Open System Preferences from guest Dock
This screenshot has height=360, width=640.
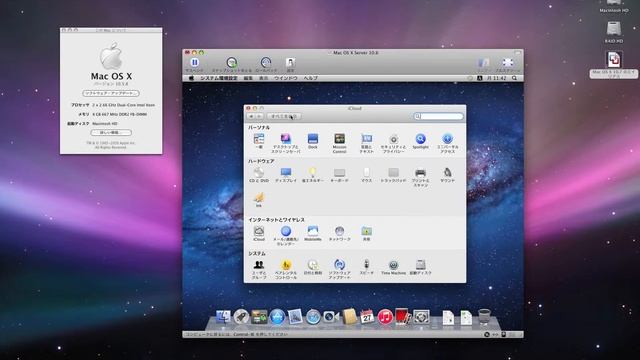tap(421, 317)
